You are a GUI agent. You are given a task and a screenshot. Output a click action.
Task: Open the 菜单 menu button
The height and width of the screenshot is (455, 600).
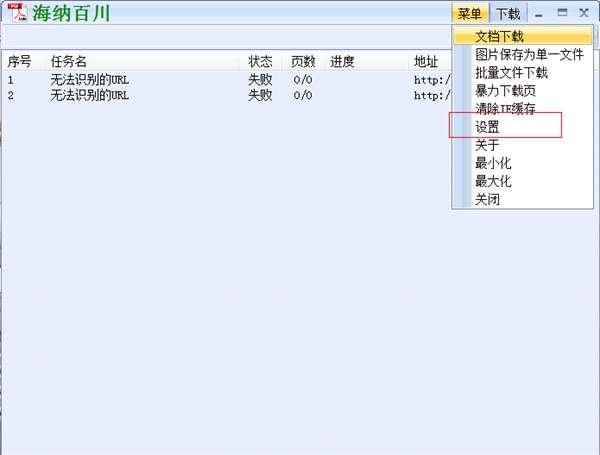coord(470,14)
